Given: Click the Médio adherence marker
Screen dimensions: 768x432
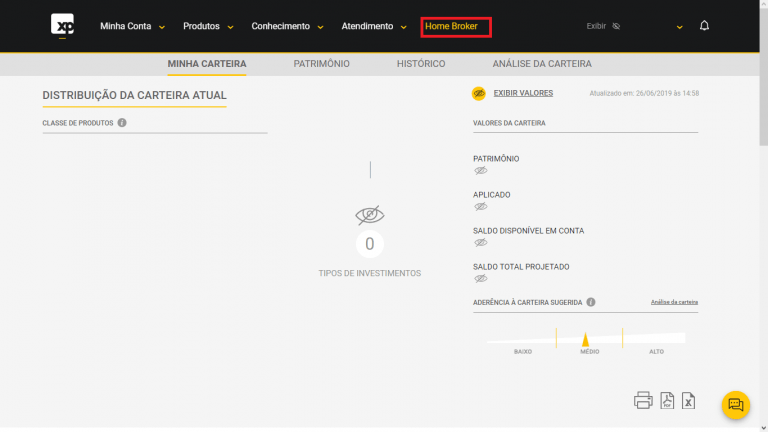Looking at the screenshot, I should tap(585, 339).
